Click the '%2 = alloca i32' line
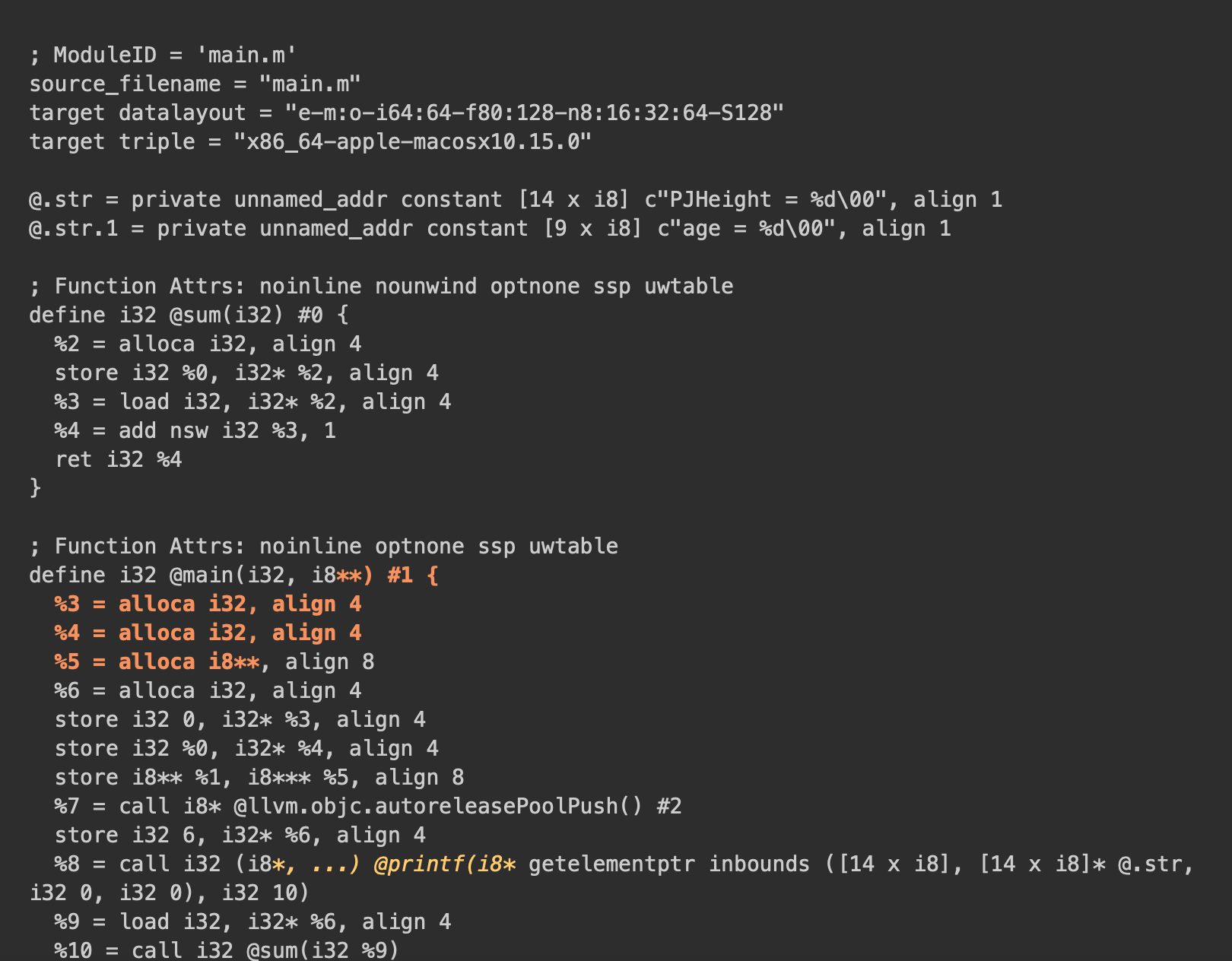The width and height of the screenshot is (1232, 961). 208,344
